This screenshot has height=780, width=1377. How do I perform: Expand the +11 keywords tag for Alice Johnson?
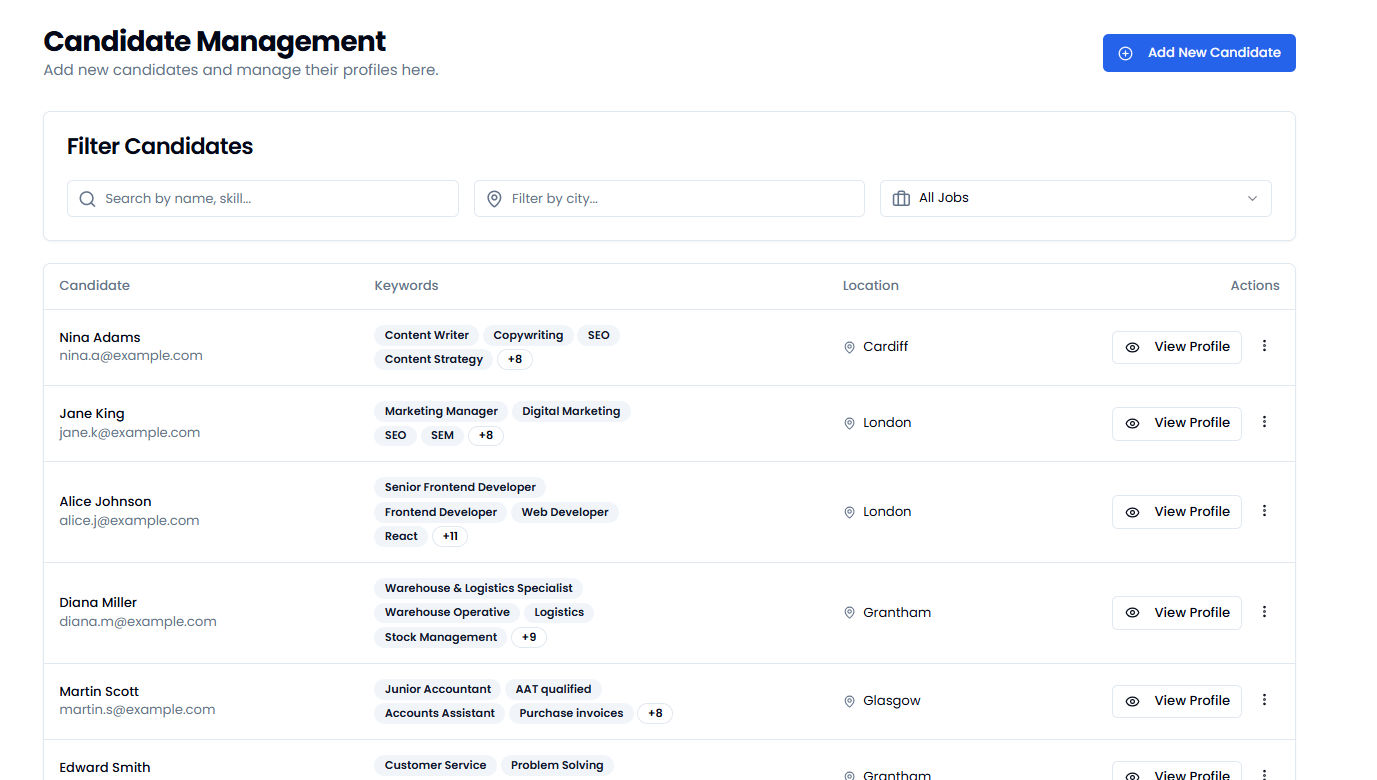(x=449, y=536)
